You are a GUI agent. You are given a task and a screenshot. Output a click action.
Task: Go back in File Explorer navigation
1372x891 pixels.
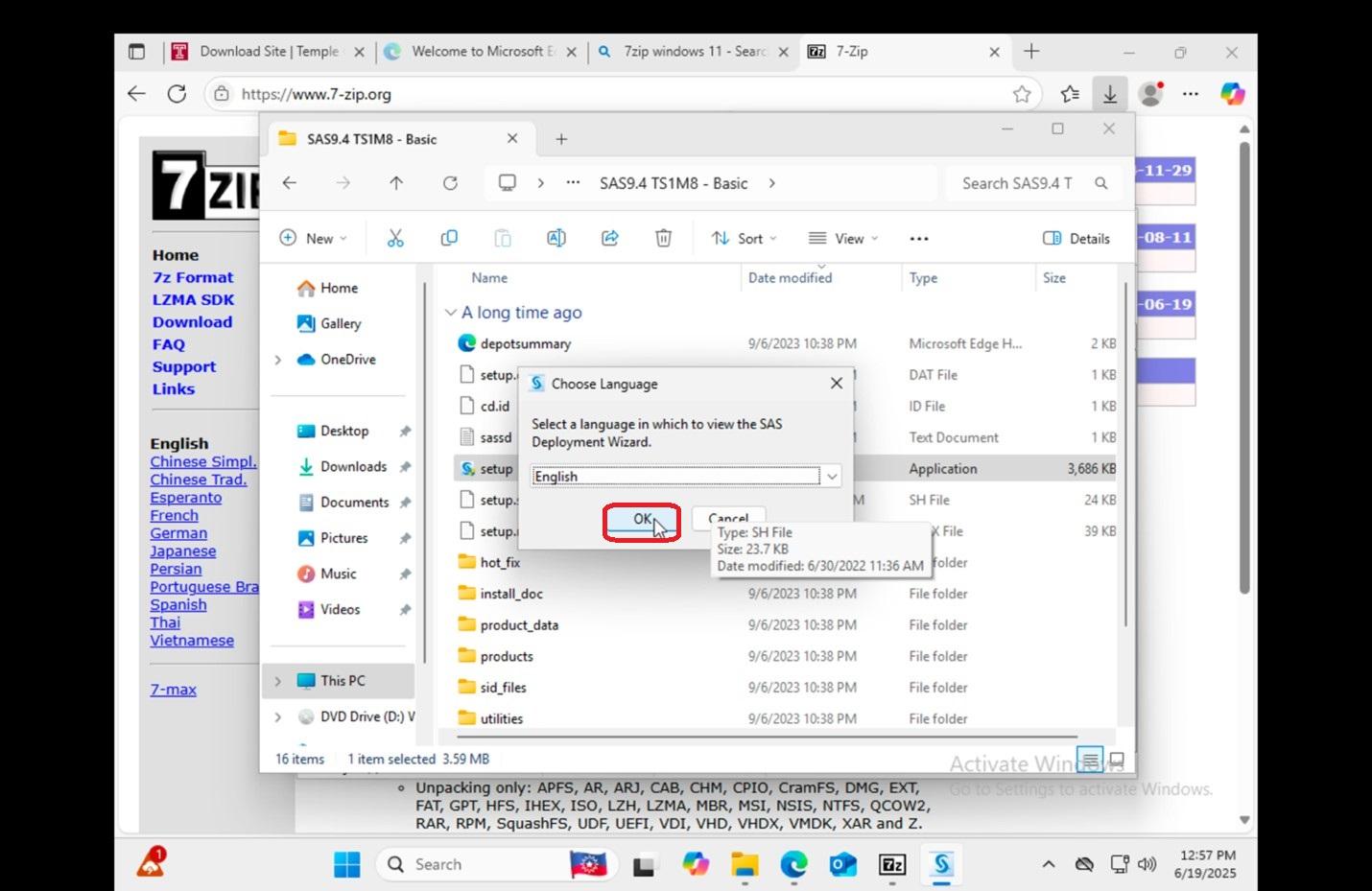tap(290, 182)
